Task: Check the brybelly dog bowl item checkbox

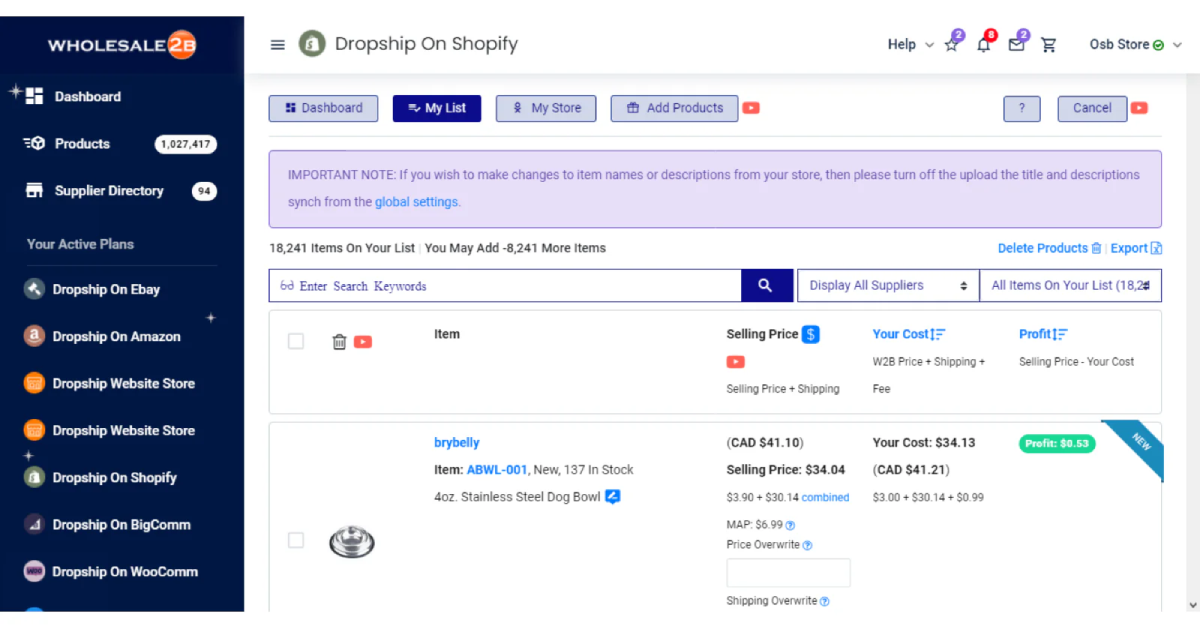Action: click(296, 540)
